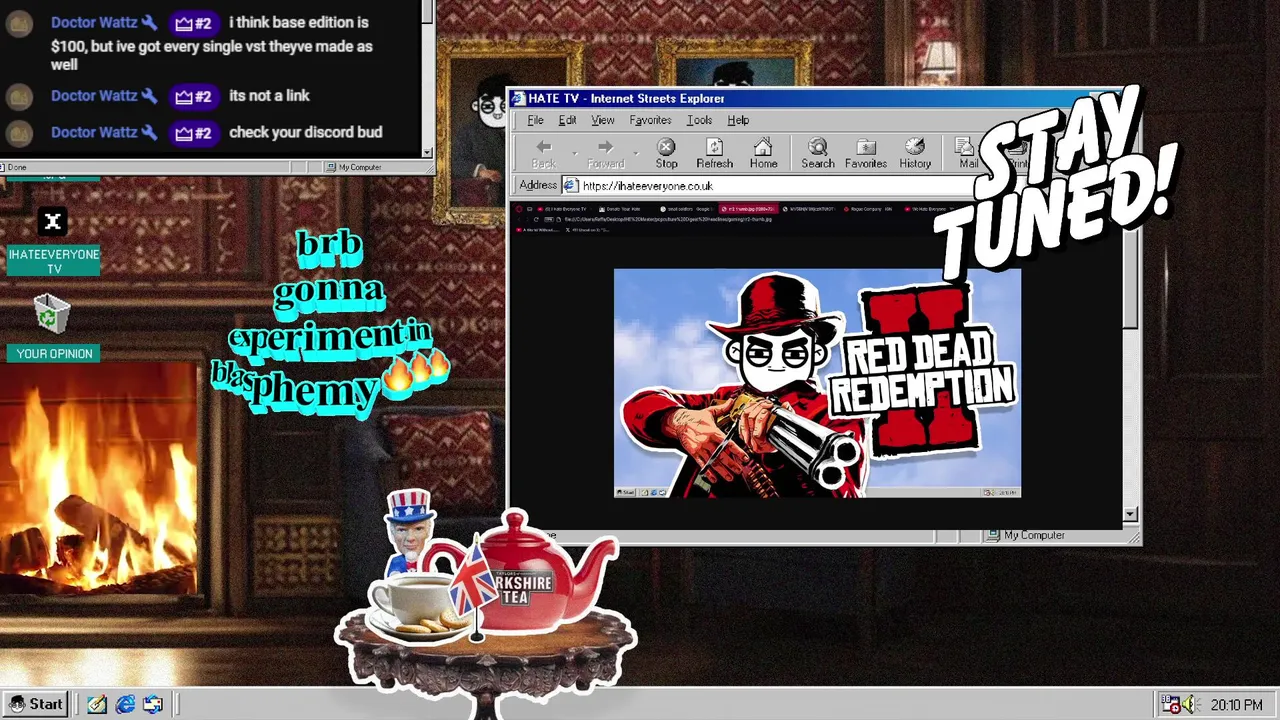Open the Forward button history dropdown arrow
Screen dimensions: 1280x720
point(636,153)
